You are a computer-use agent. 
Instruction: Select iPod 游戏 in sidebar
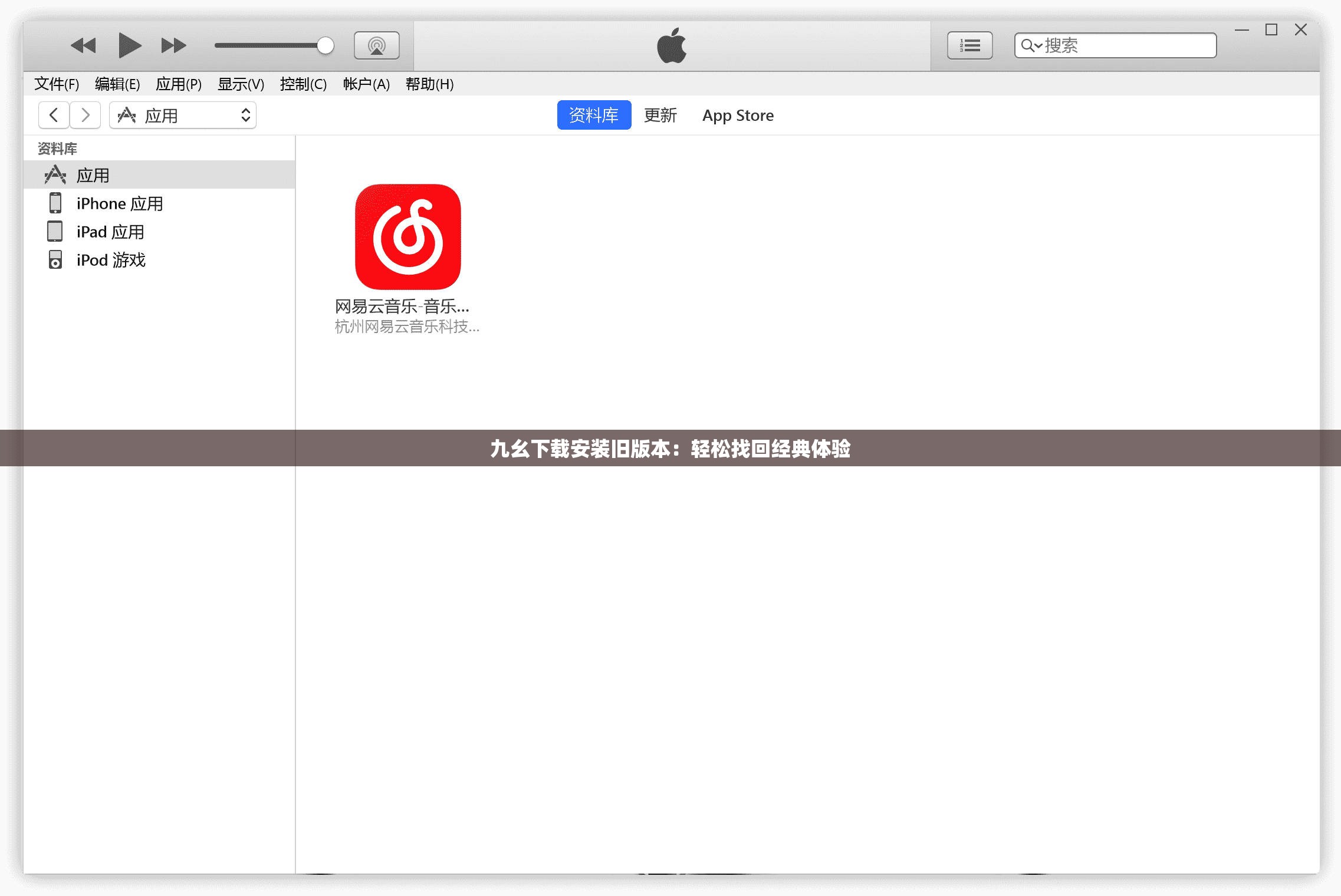(x=111, y=260)
